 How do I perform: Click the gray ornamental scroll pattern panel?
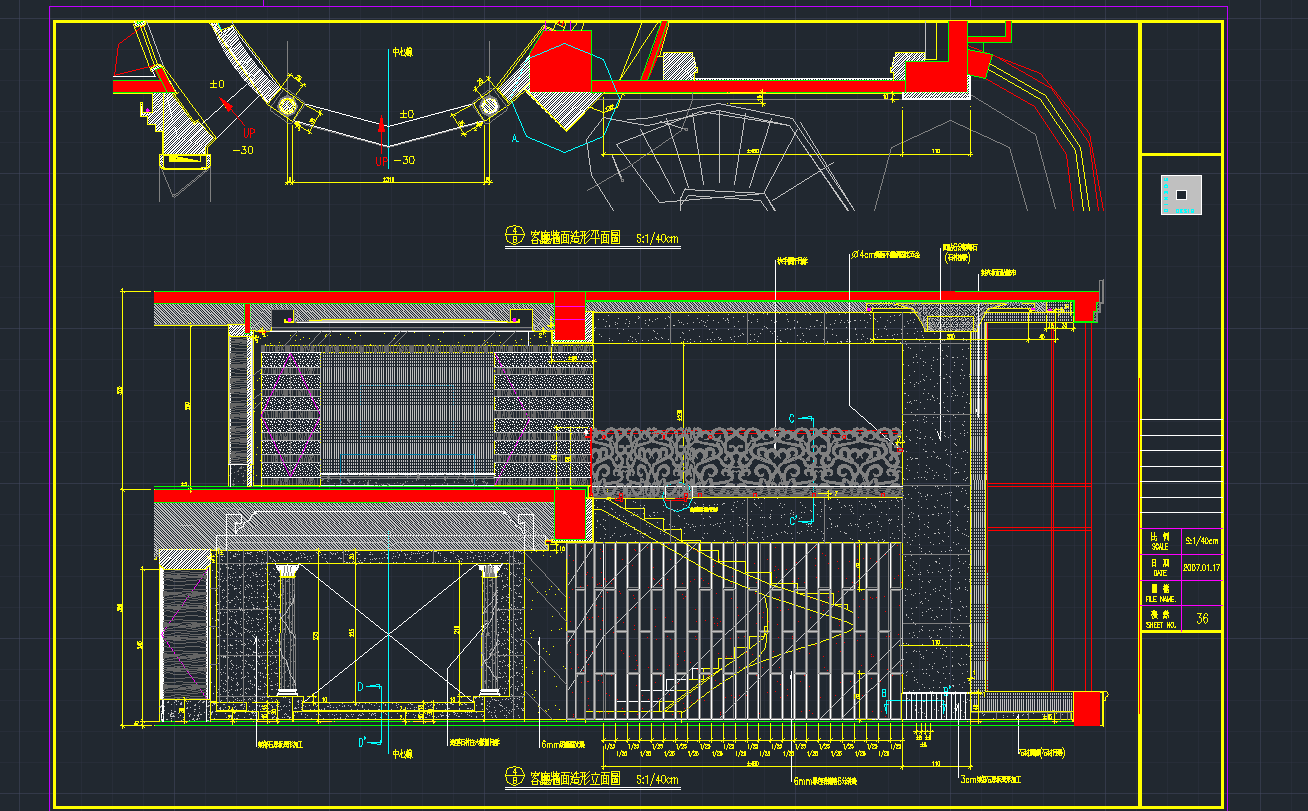[x=745, y=462]
